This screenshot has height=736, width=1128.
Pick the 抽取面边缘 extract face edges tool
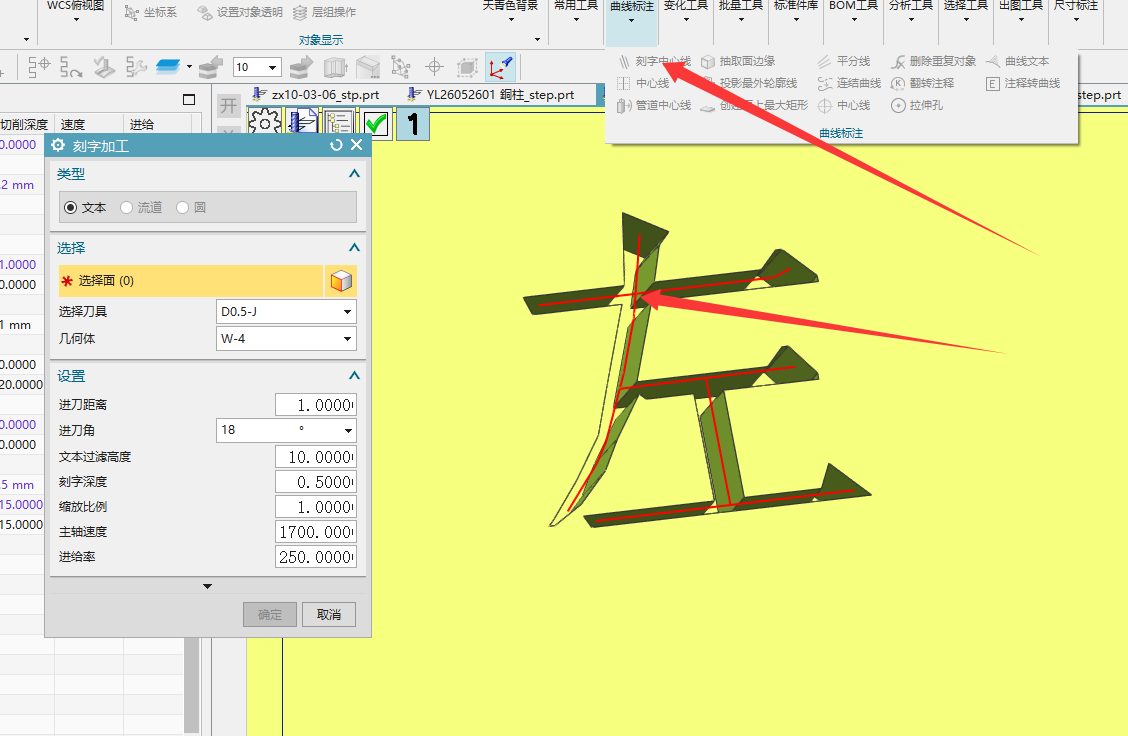[739, 61]
